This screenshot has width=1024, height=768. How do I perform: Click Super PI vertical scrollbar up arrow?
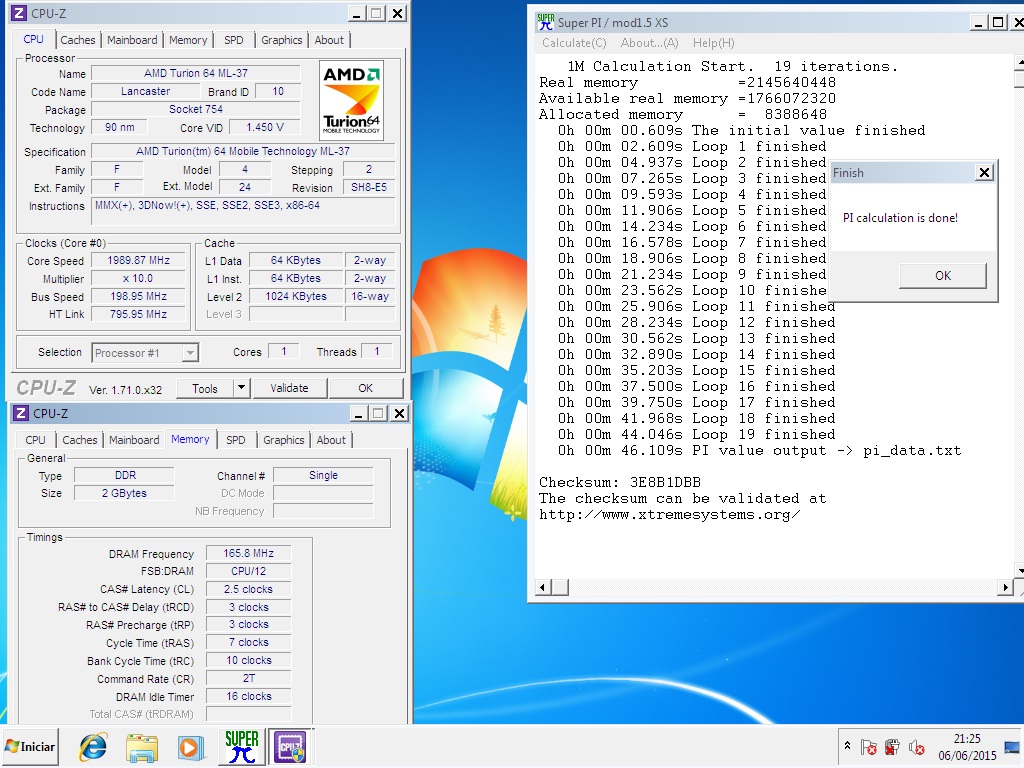pyautogui.click(x=1019, y=63)
